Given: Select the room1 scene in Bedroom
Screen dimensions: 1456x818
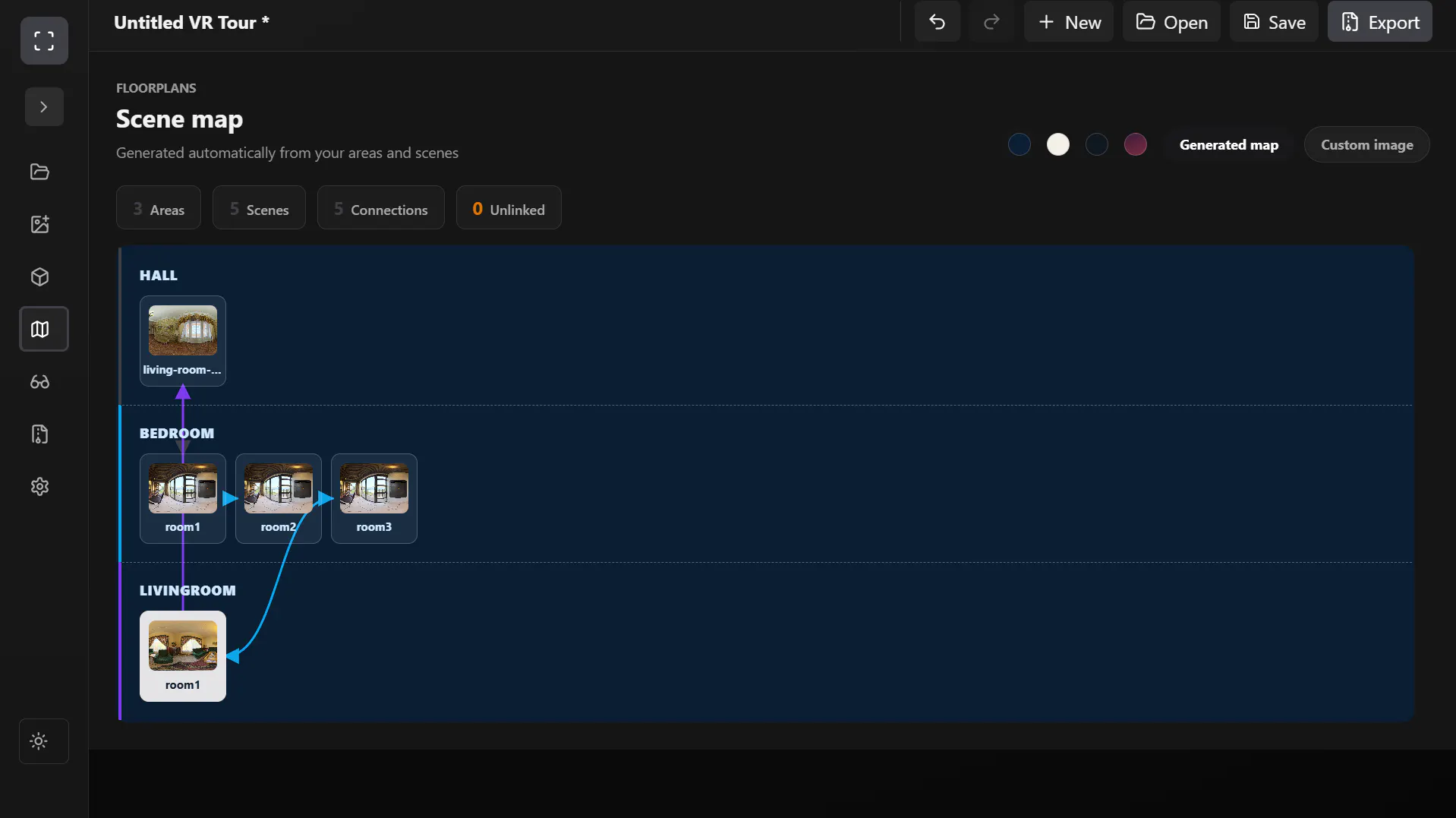Looking at the screenshot, I should coord(183,498).
